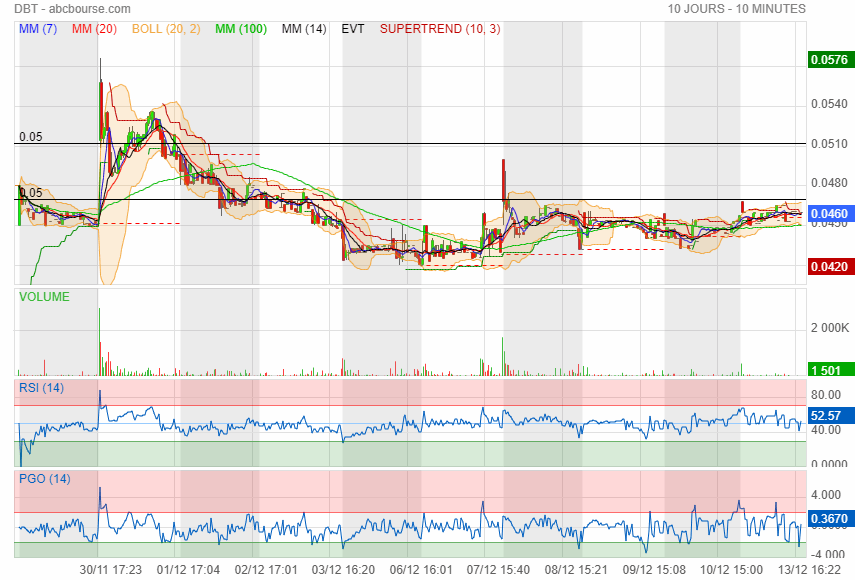Image resolution: width=855 pixels, height=580 pixels.
Task: Click the 2 000K volume axis label
Action: coord(830,328)
